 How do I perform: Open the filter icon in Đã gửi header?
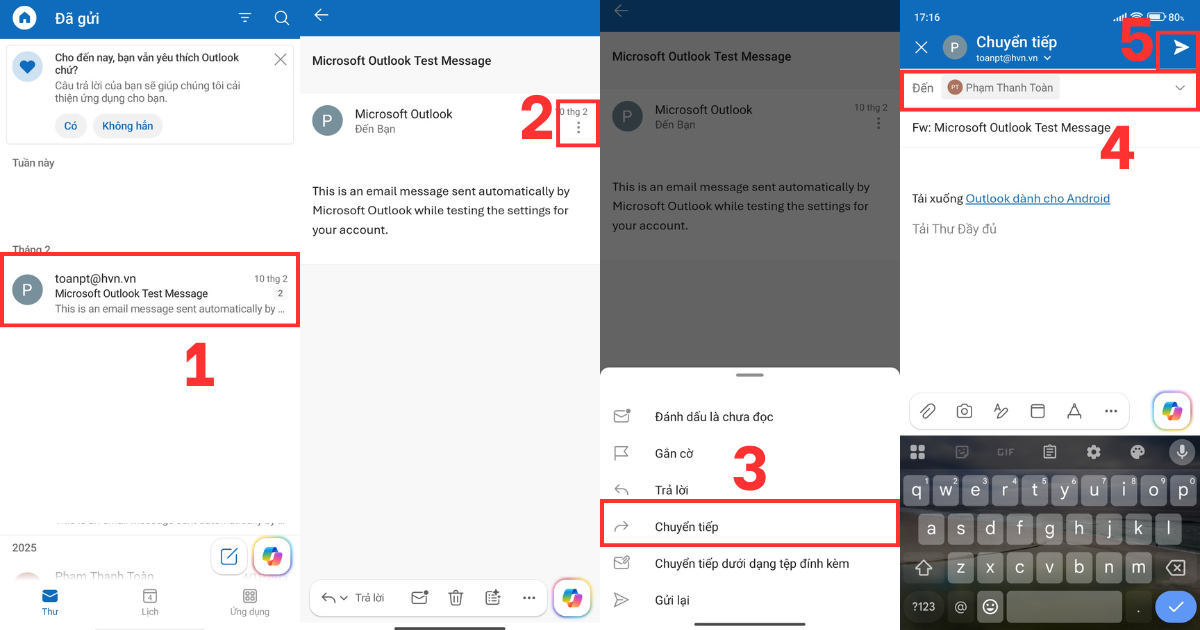click(x=245, y=18)
